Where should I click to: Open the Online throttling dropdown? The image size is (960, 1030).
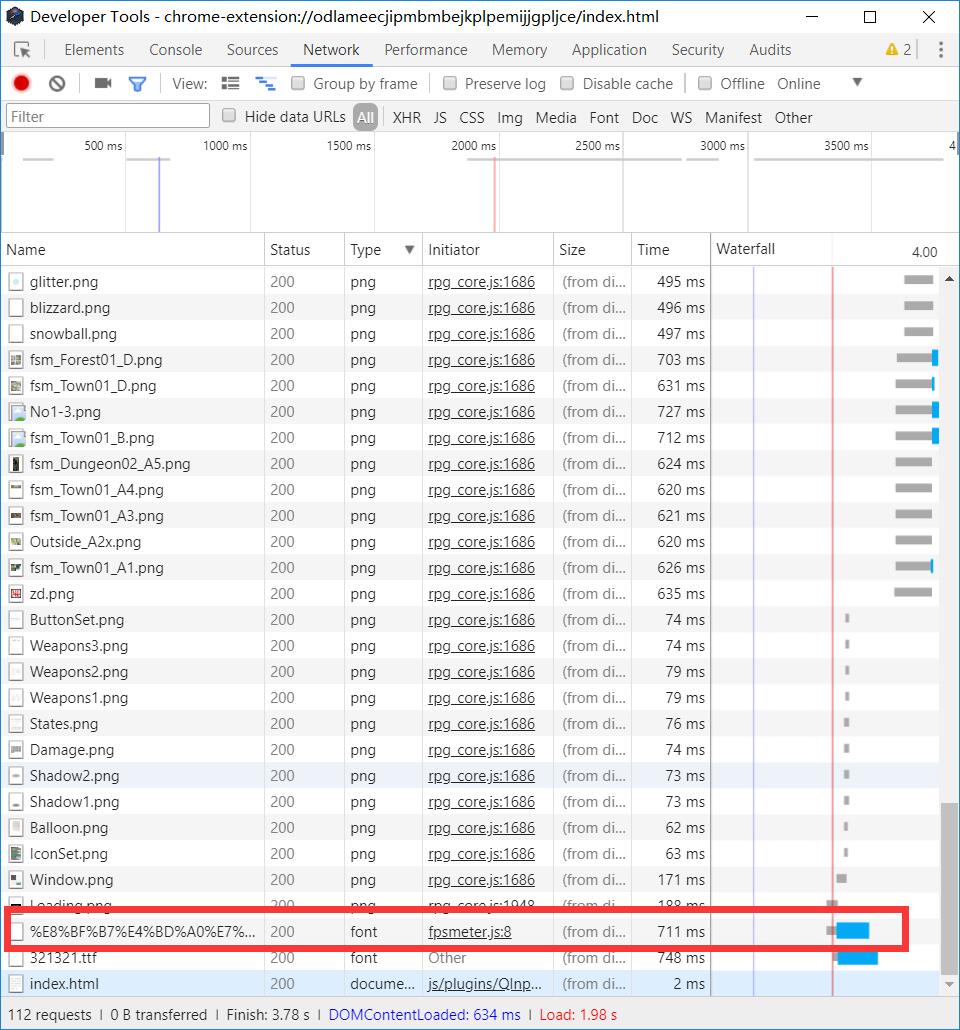820,83
